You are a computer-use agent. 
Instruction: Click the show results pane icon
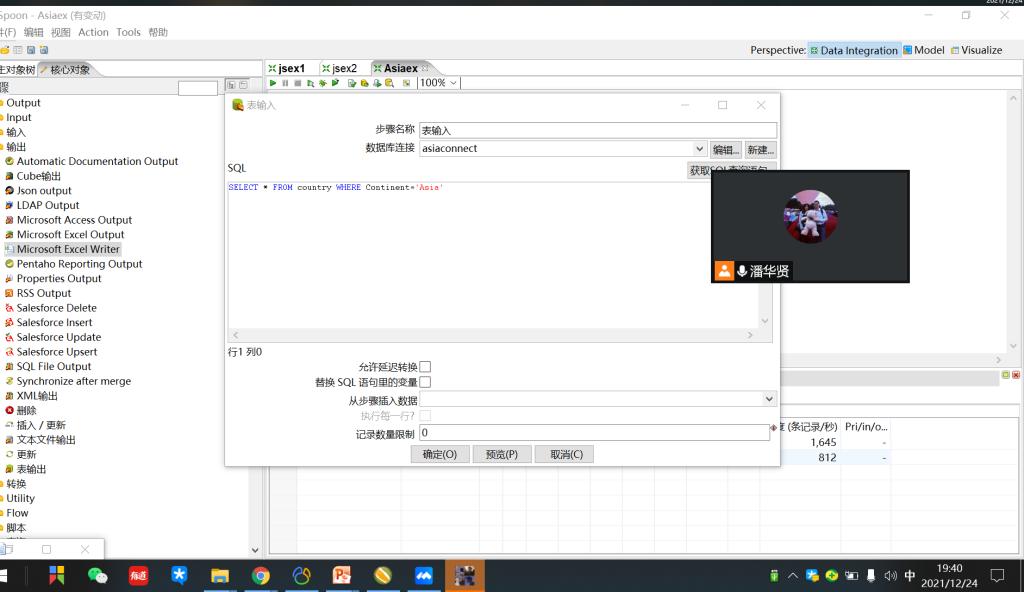[x=406, y=83]
